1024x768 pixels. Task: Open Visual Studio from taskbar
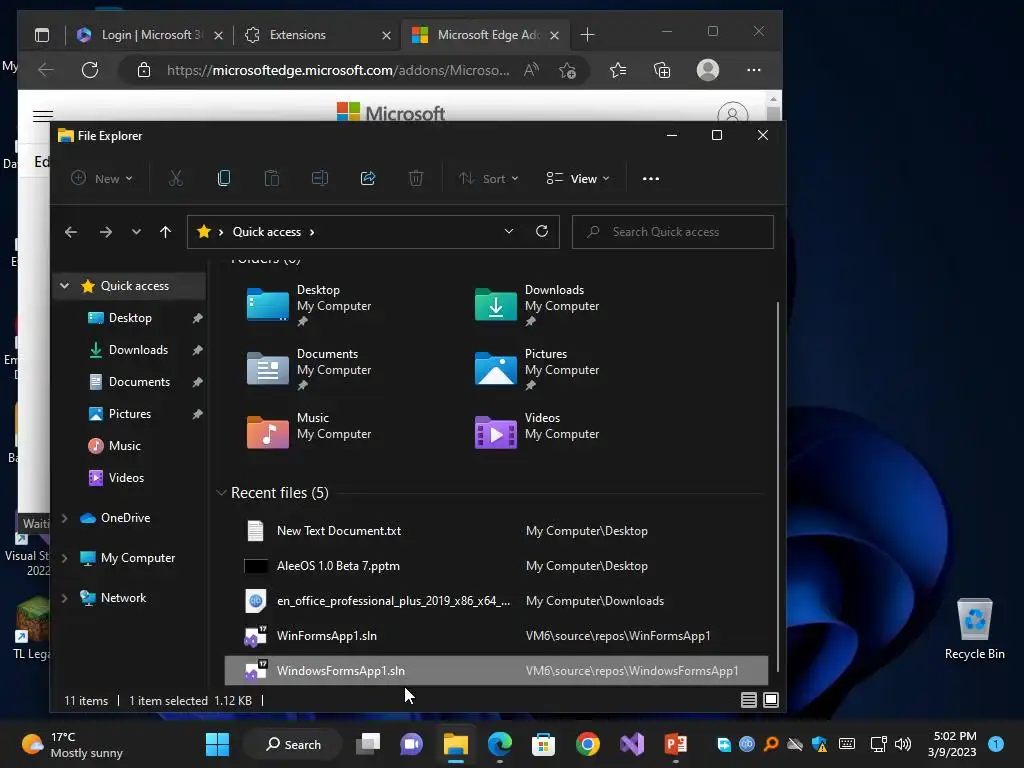[632, 744]
